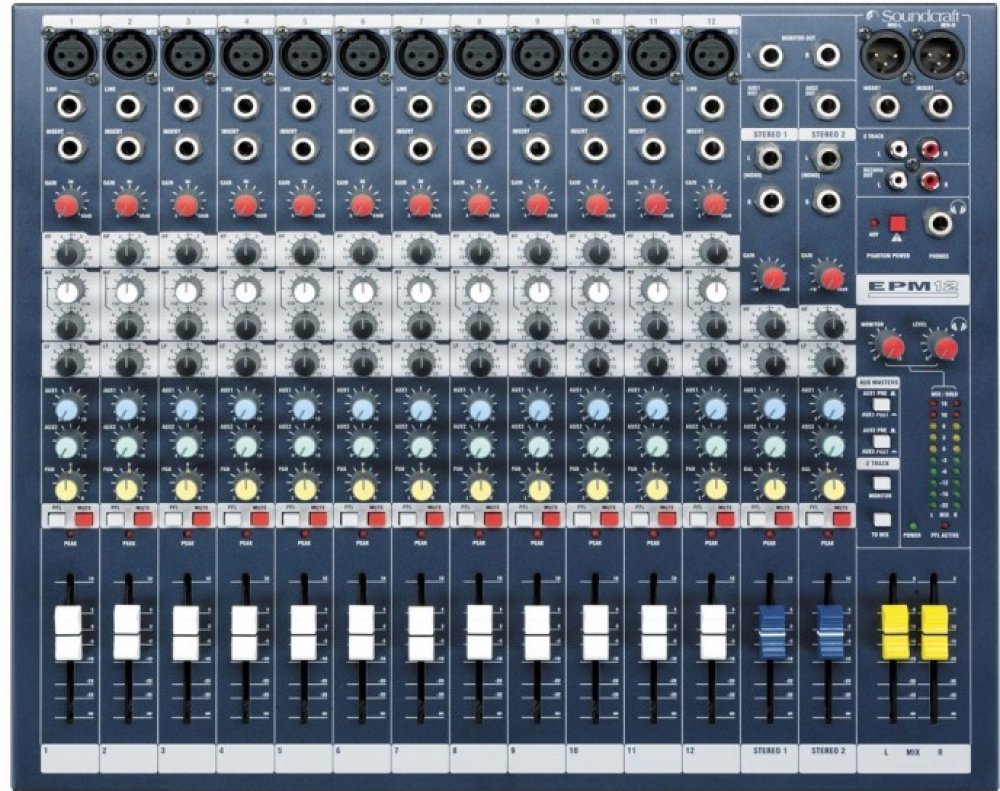
Task: Click the red MONITOR level knob
Action: (x=890, y=347)
